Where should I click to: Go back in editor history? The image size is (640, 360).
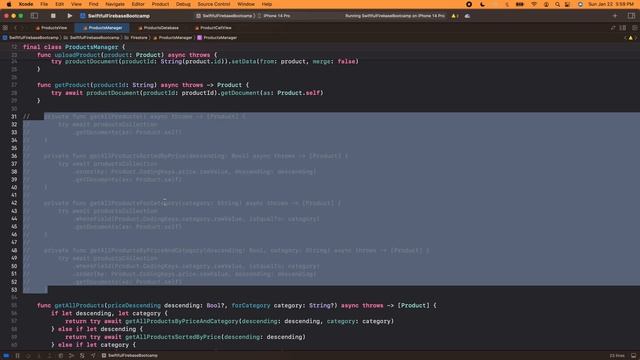click(x=15, y=28)
